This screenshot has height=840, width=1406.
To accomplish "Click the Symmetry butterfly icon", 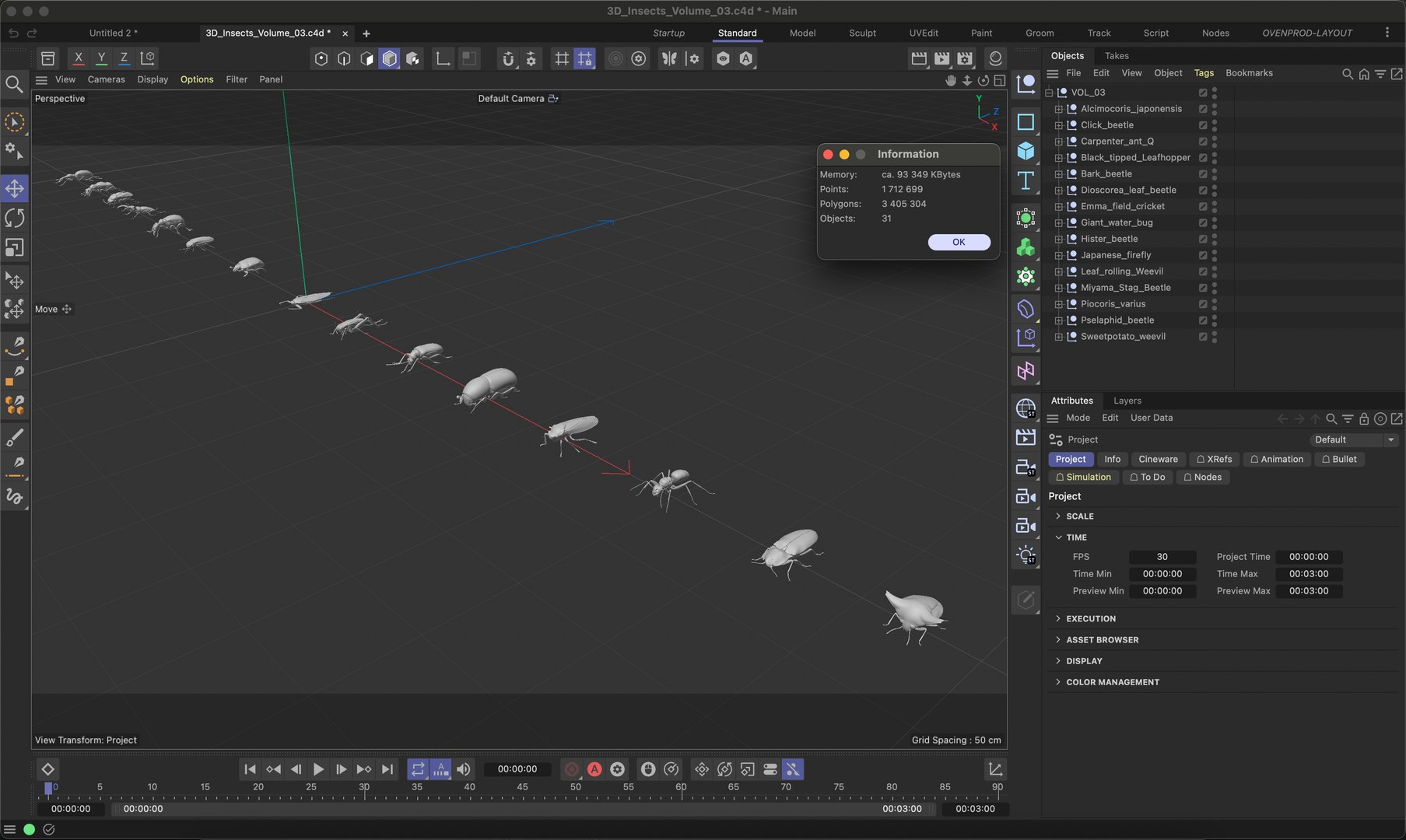I will click(x=668, y=58).
